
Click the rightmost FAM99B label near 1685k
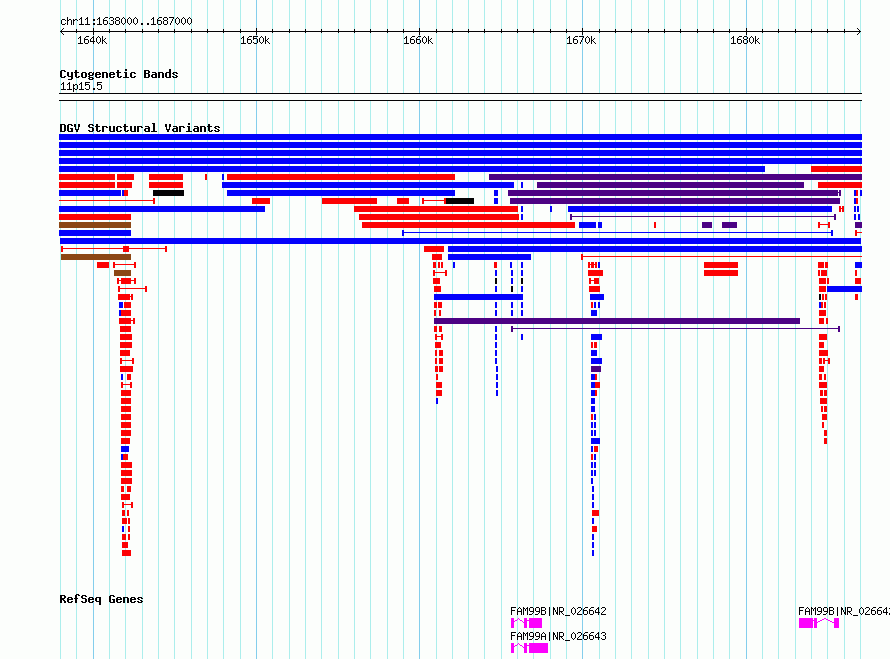[x=843, y=611]
